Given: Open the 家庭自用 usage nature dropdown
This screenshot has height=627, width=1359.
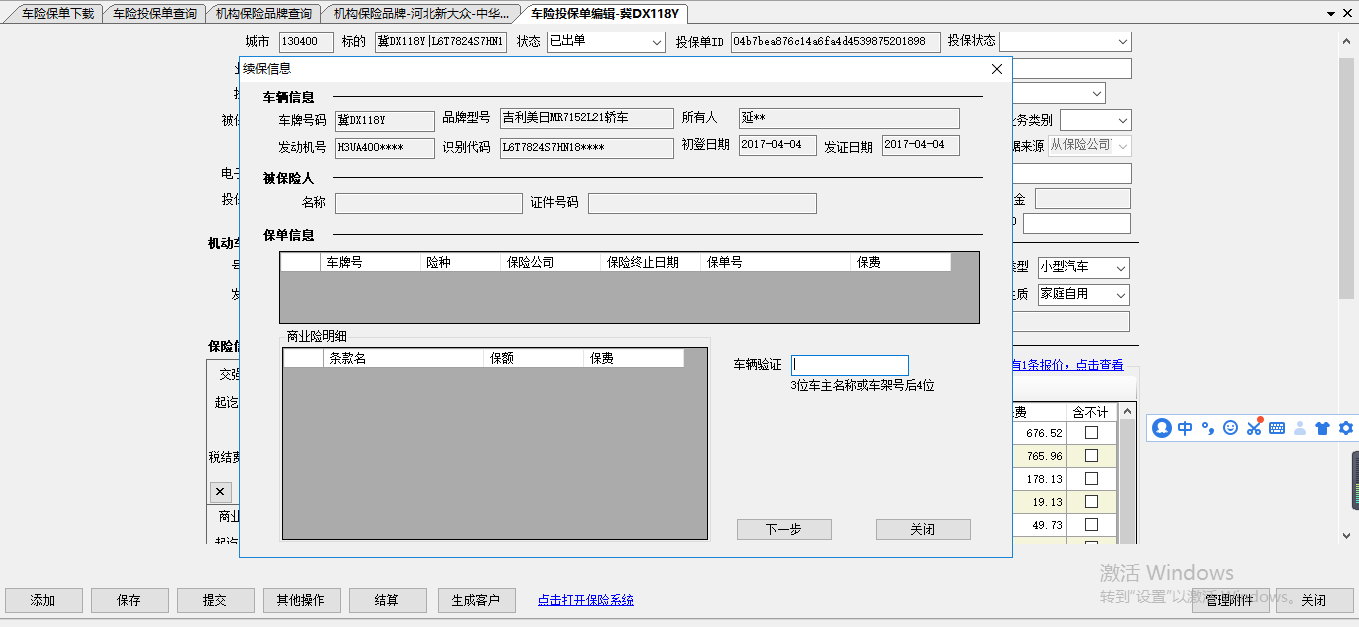Looking at the screenshot, I should 1084,295.
